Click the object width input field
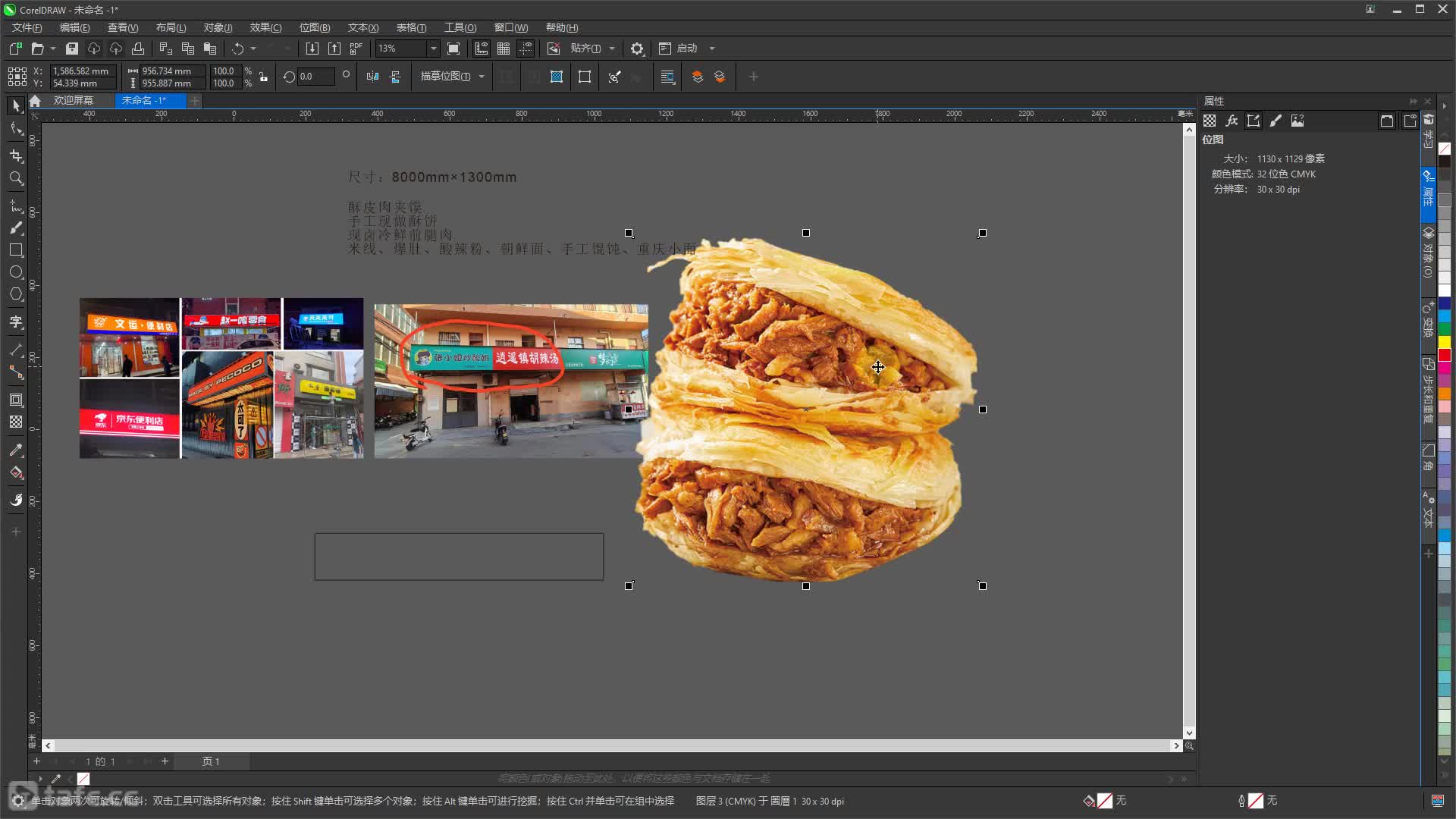This screenshot has height=819, width=1456. [172, 71]
